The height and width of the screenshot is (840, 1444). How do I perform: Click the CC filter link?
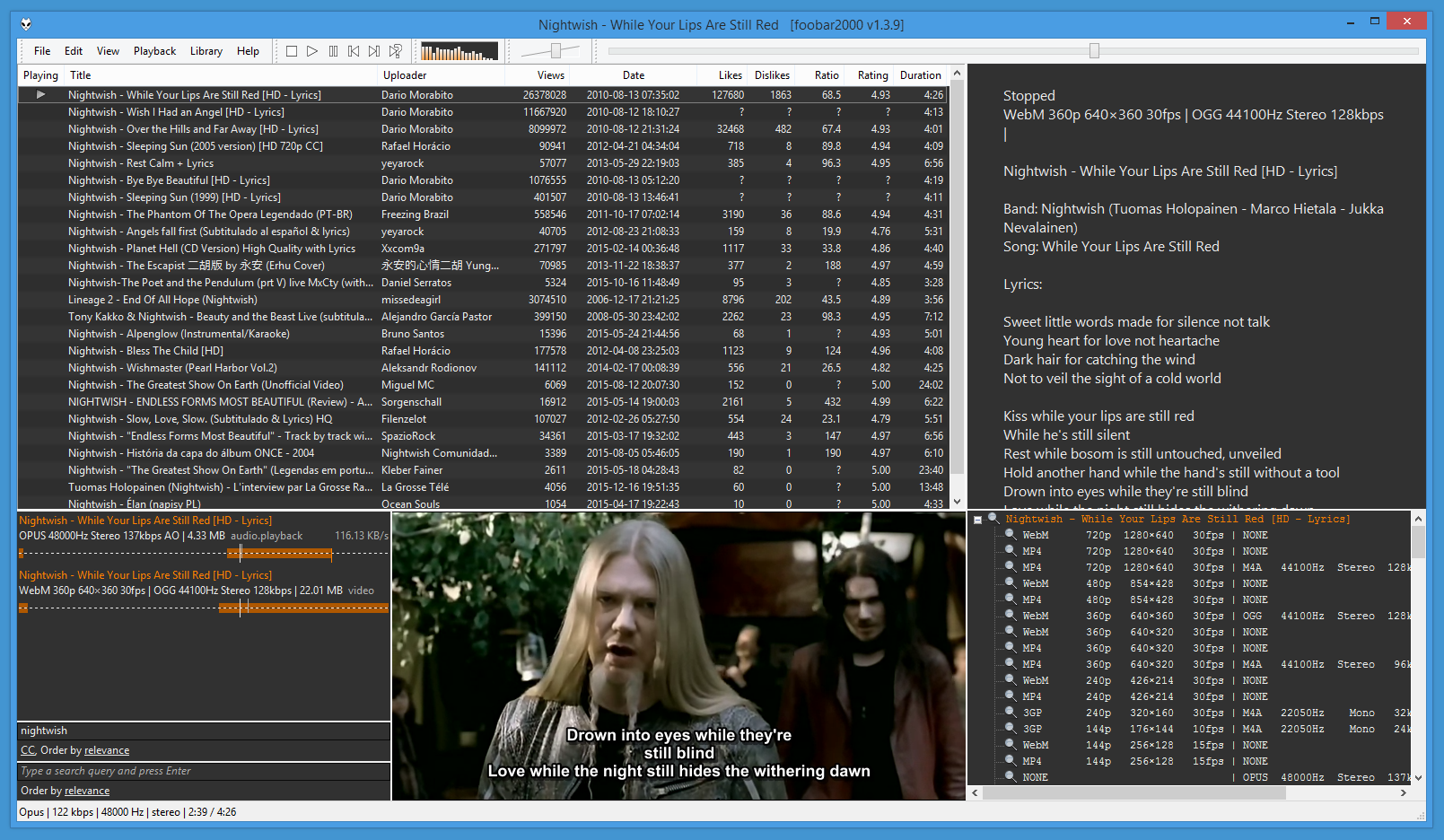coord(28,750)
